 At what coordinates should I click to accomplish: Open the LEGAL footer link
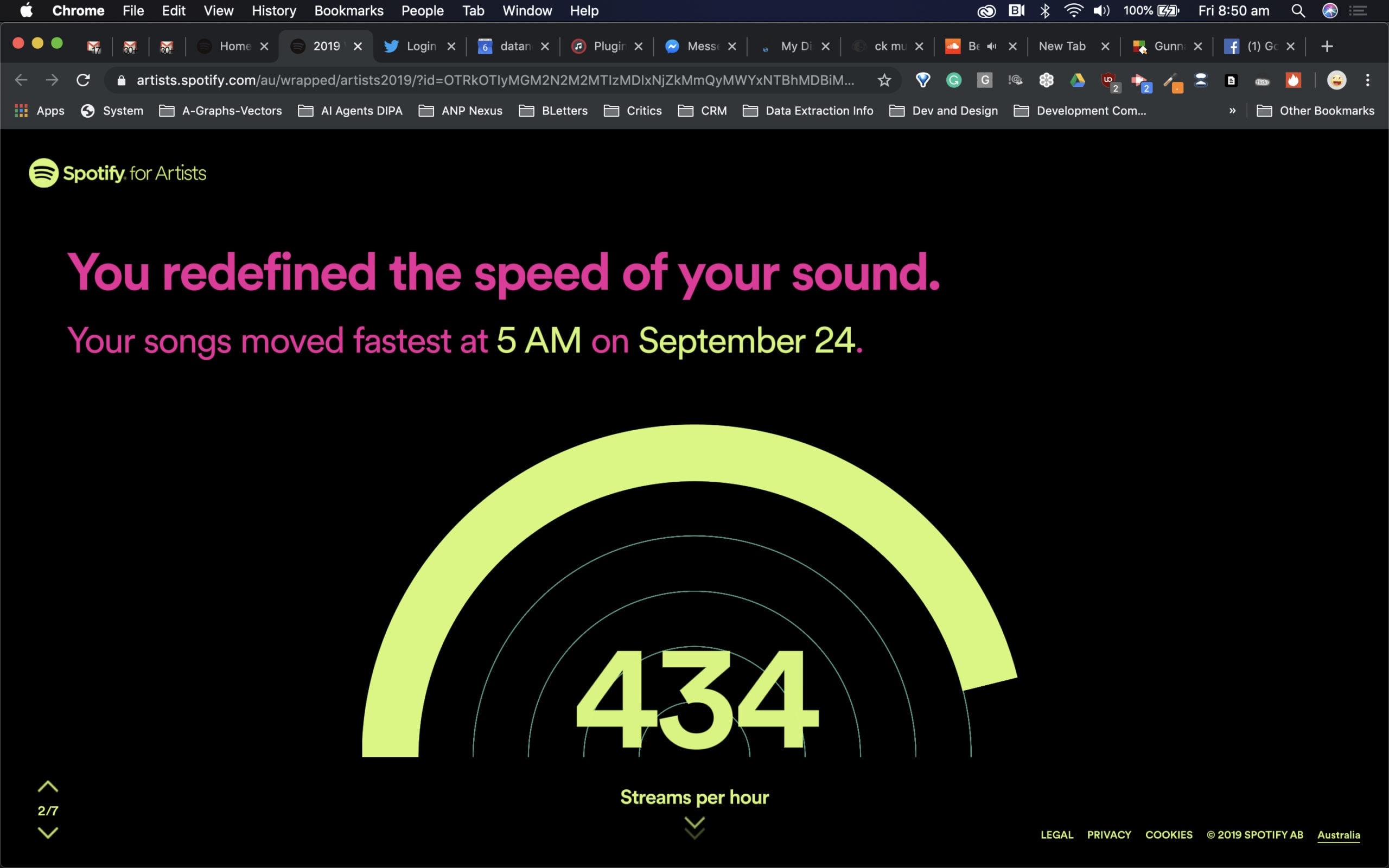click(x=1057, y=835)
